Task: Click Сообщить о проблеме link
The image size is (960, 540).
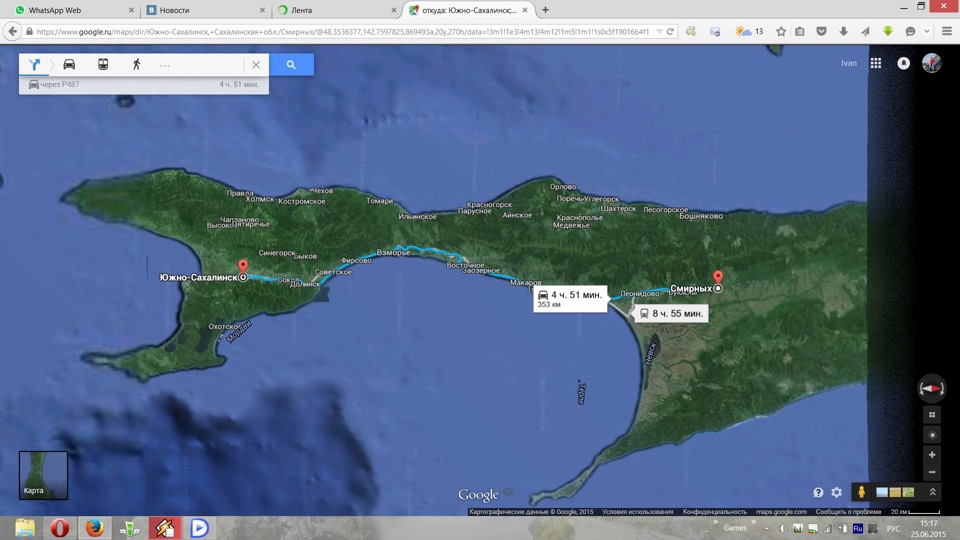Action: click(x=848, y=512)
